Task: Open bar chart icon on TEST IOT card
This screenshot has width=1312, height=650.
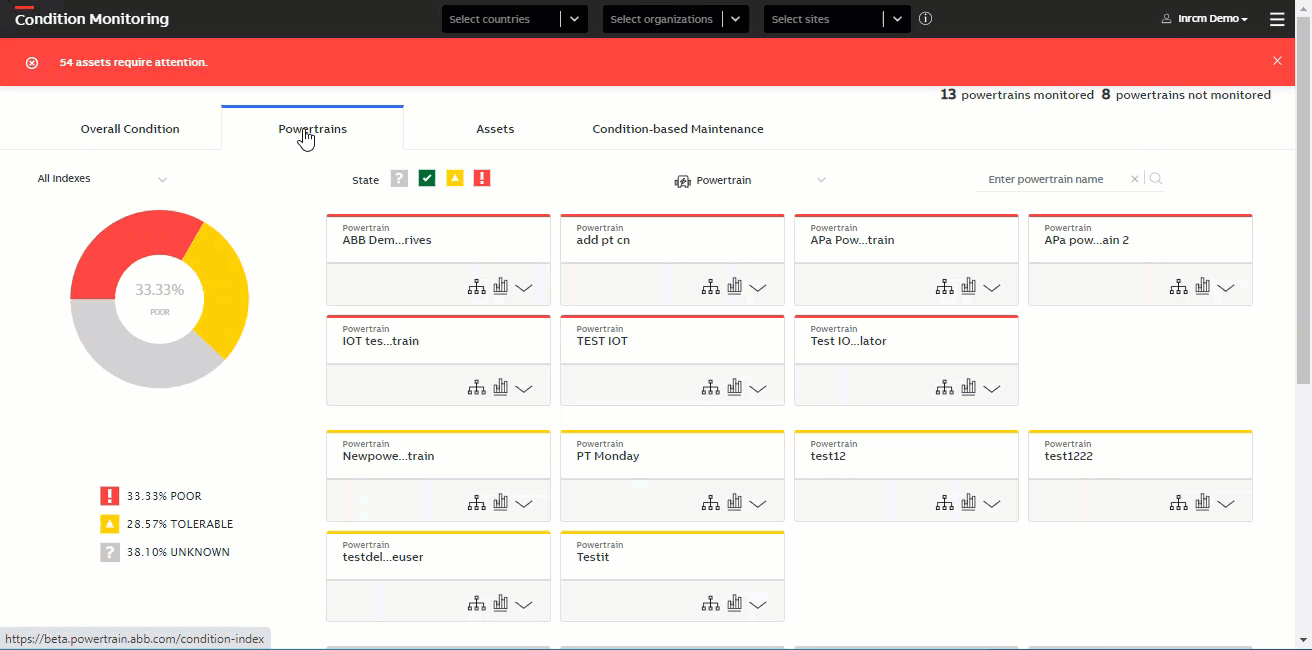Action: click(x=734, y=388)
